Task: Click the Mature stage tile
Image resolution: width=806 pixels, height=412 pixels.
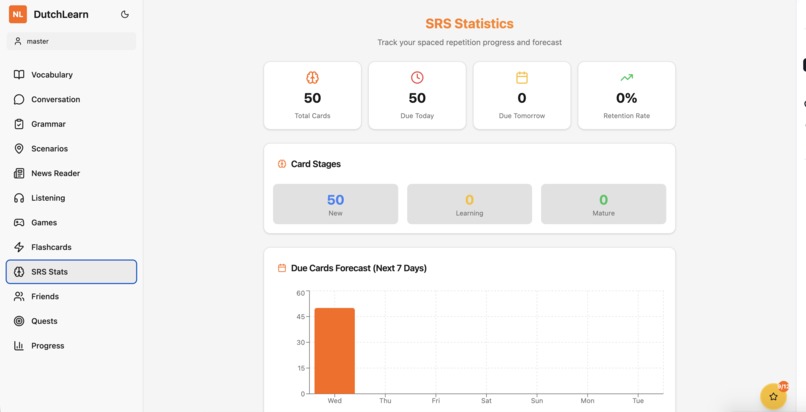Action: tap(603, 204)
